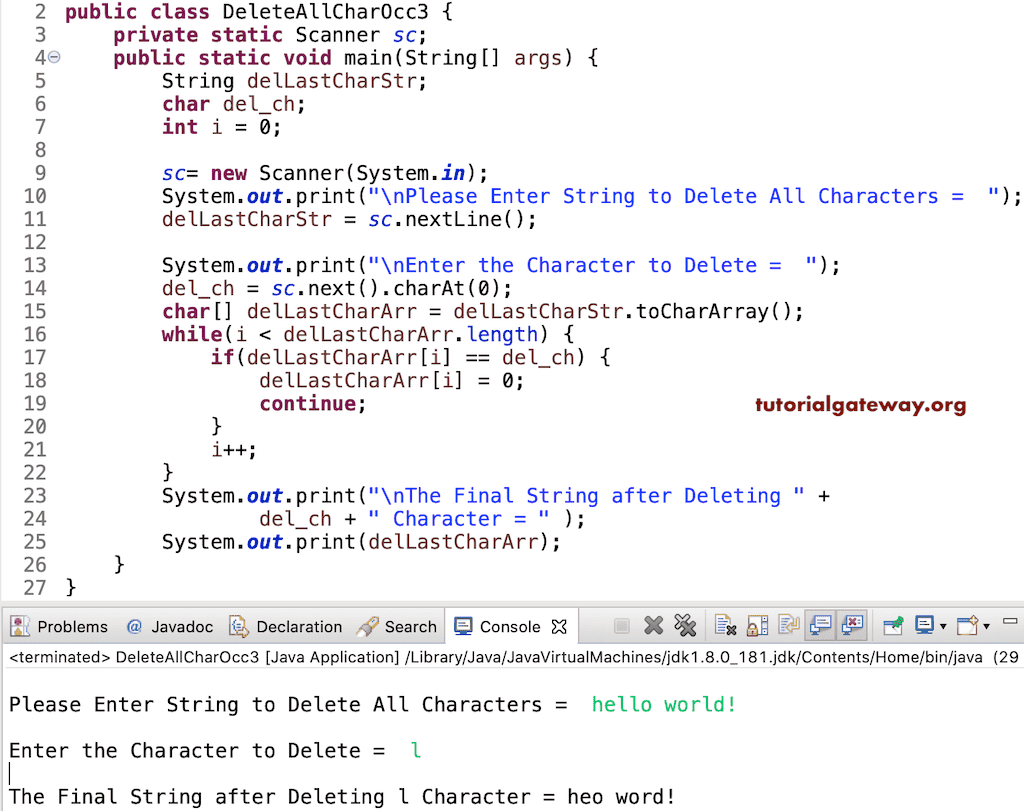Display the selected console

[x=924, y=626]
